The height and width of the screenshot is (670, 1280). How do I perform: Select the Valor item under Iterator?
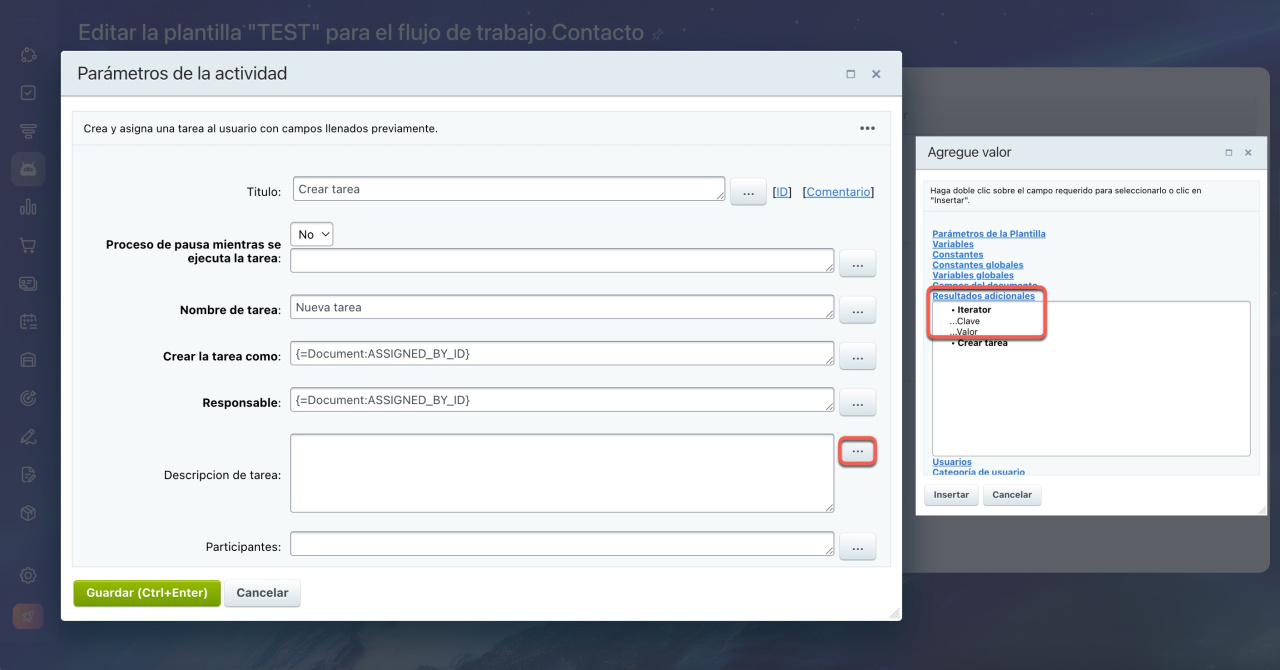(967, 332)
